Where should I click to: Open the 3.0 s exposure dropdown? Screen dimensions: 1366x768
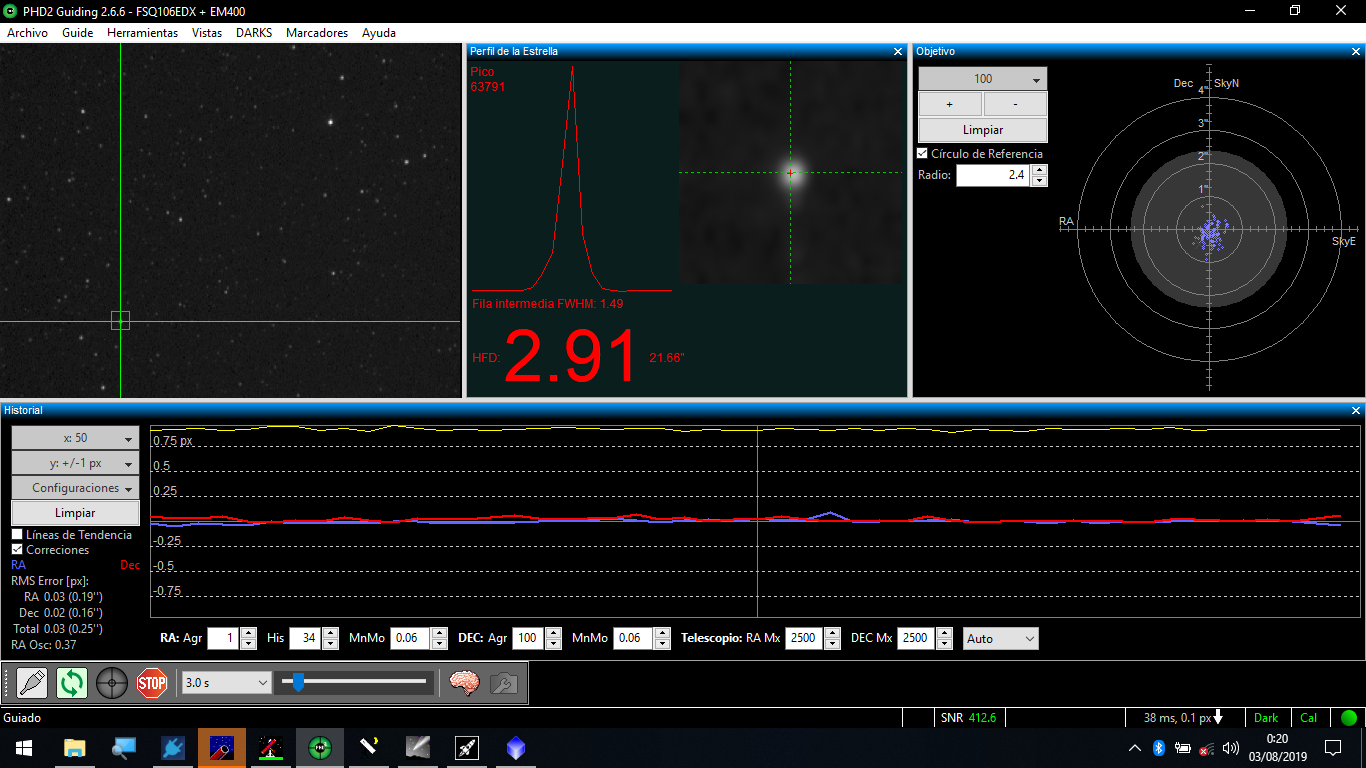pyautogui.click(x=227, y=682)
